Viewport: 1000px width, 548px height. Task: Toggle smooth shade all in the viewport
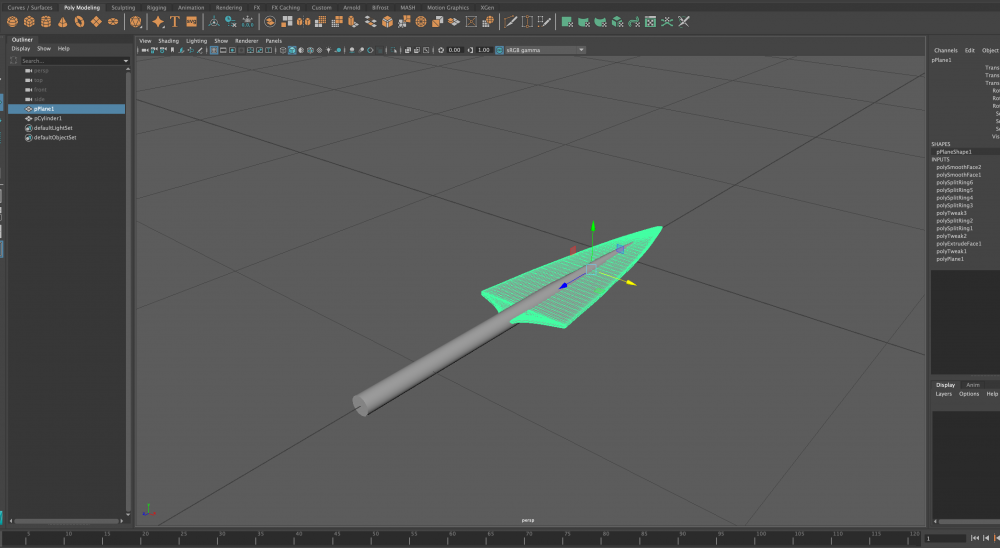(291, 50)
